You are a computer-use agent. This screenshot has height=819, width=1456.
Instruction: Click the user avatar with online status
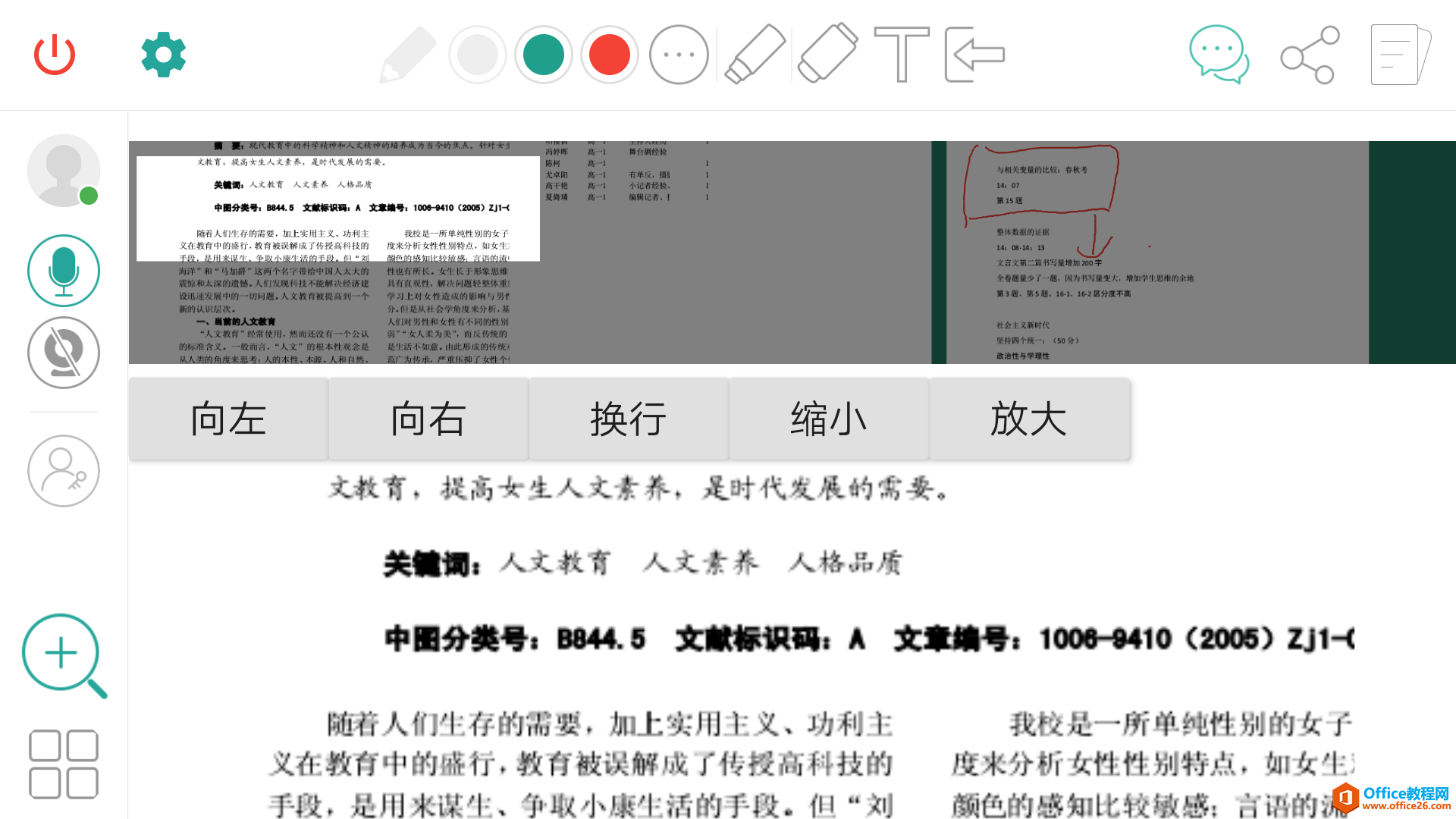pyautogui.click(x=64, y=171)
